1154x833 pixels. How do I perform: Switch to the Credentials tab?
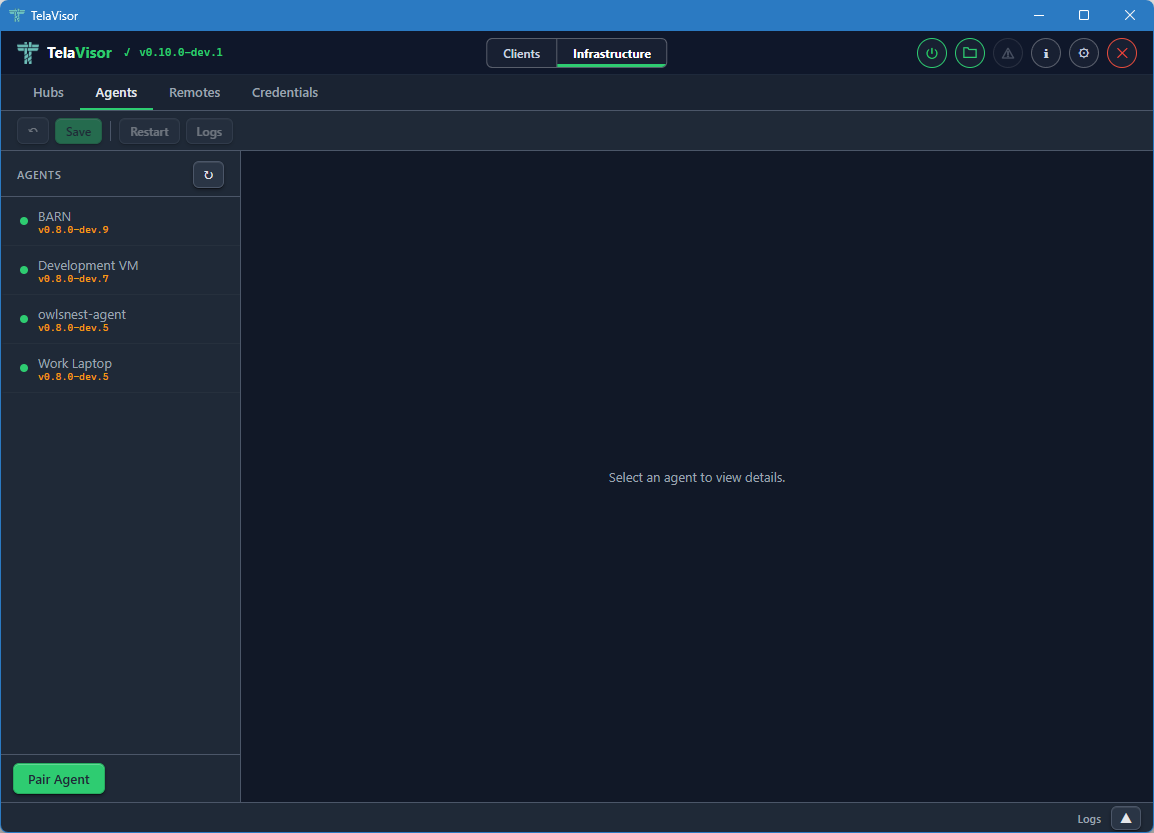coord(284,92)
